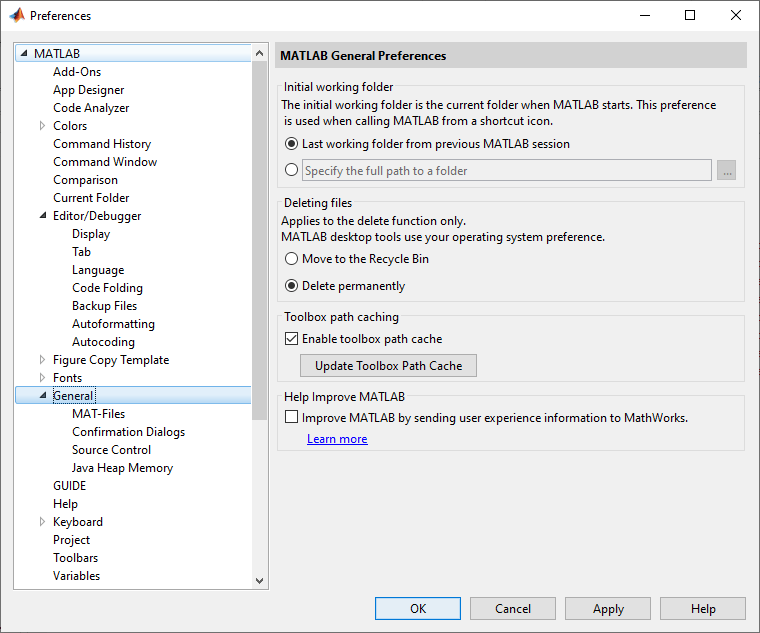The height and width of the screenshot is (633, 760).
Task: Expand the Colors tree node
Action: (42, 126)
